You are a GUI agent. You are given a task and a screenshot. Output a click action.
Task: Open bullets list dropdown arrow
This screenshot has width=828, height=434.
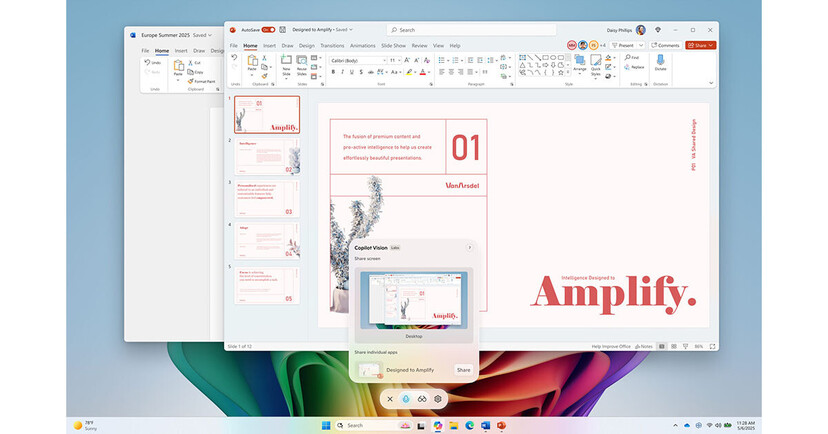coord(447,60)
